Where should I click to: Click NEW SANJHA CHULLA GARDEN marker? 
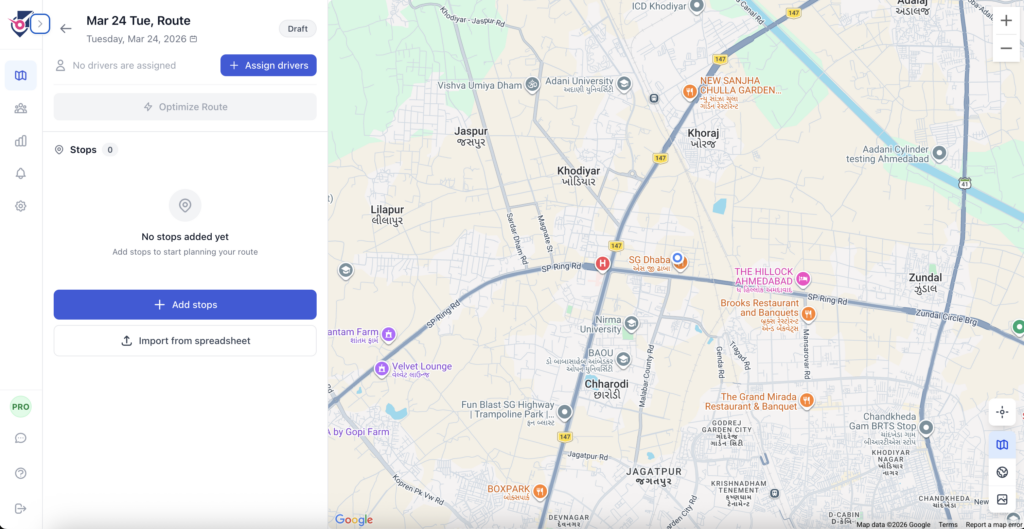[x=690, y=91]
